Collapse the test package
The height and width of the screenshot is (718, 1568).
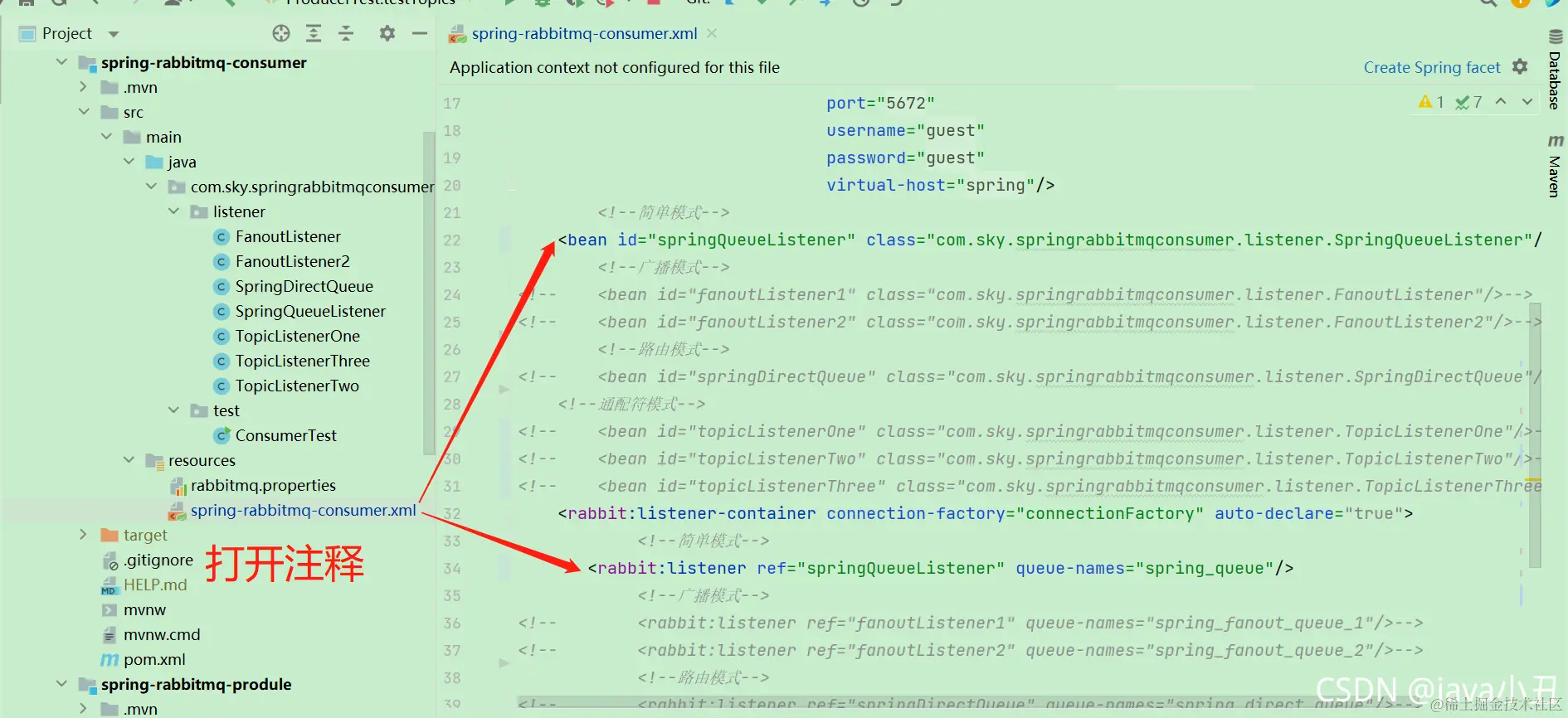[x=173, y=410]
